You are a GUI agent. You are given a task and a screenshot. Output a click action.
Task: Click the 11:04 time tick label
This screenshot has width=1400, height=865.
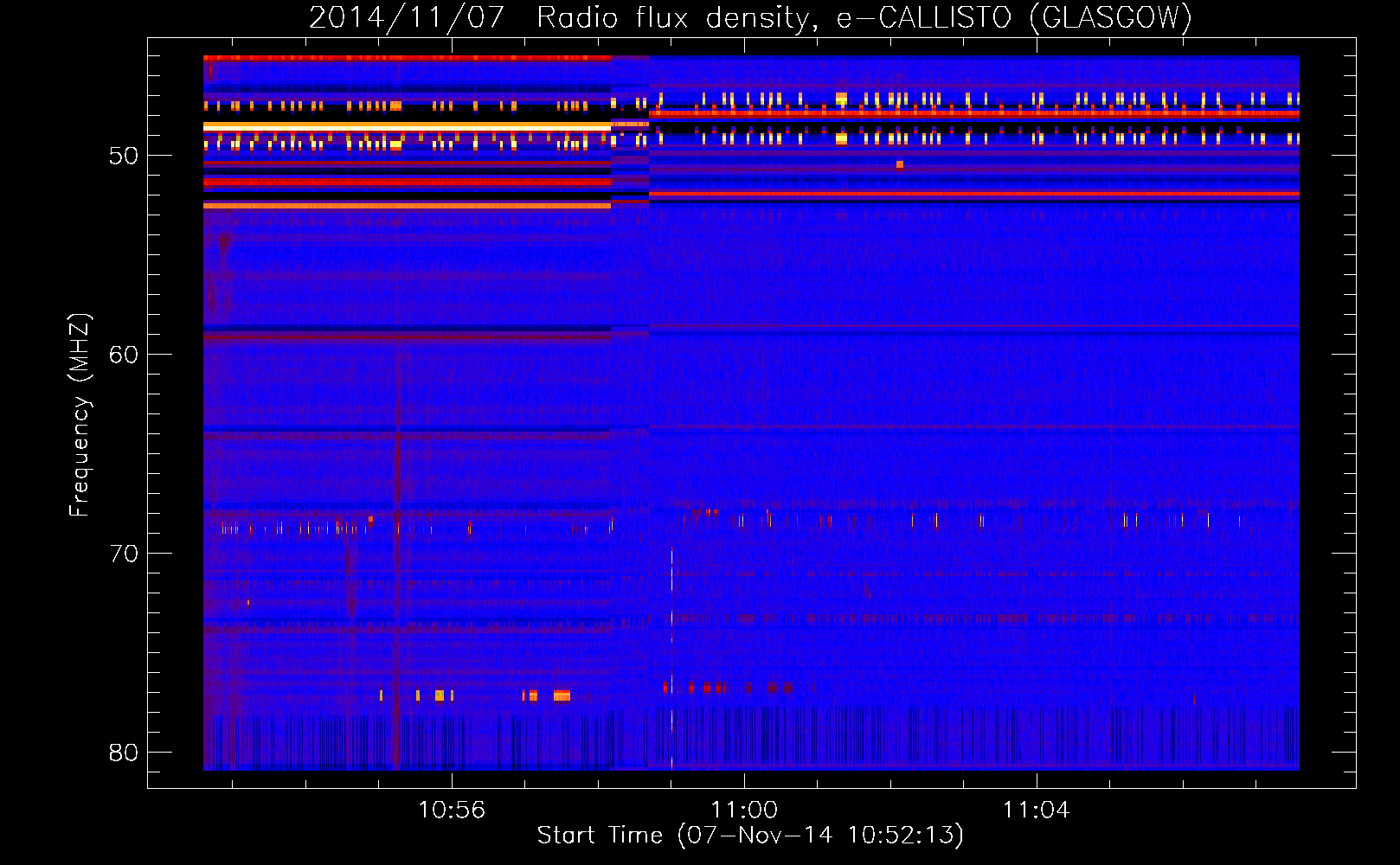point(1036,811)
